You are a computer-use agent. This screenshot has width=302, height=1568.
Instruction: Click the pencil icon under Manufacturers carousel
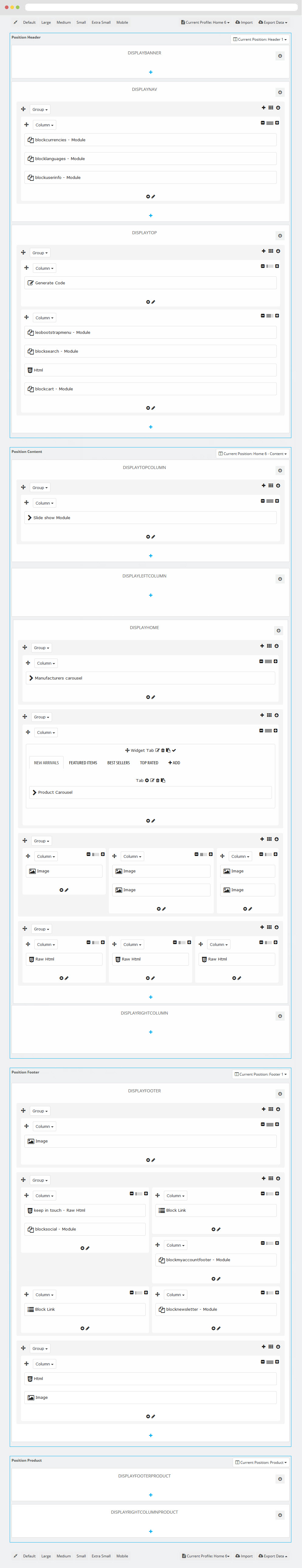(x=154, y=697)
